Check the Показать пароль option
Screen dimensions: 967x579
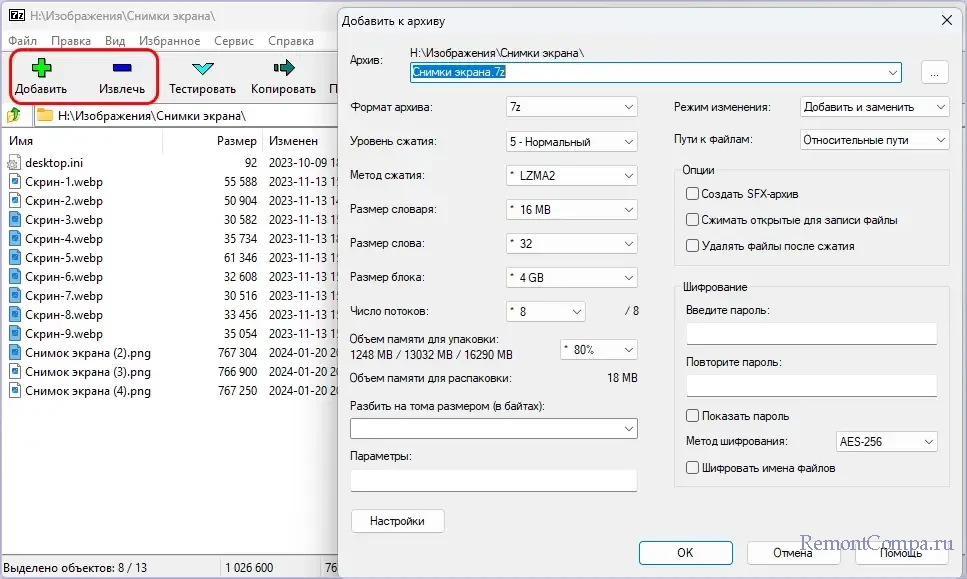692,415
